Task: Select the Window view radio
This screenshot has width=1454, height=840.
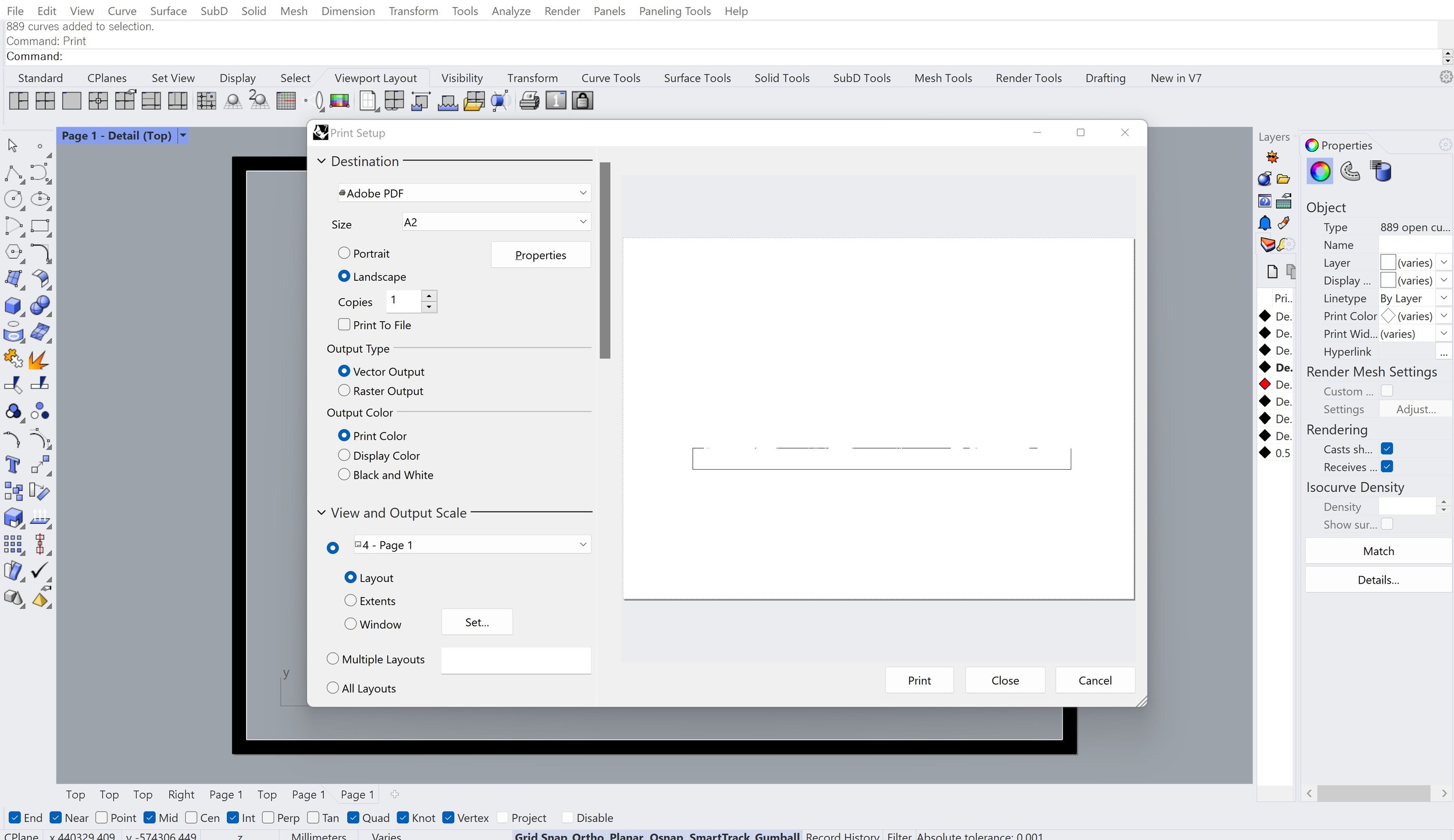Action: tap(350, 623)
